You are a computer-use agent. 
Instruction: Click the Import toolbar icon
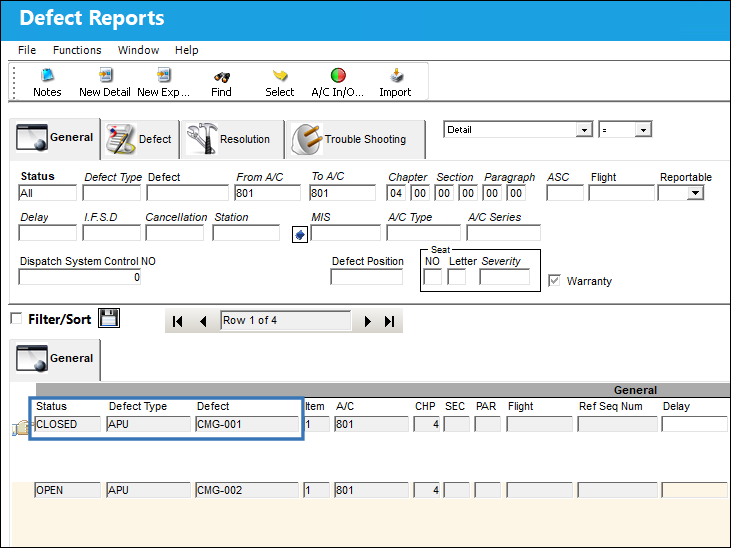pos(396,75)
